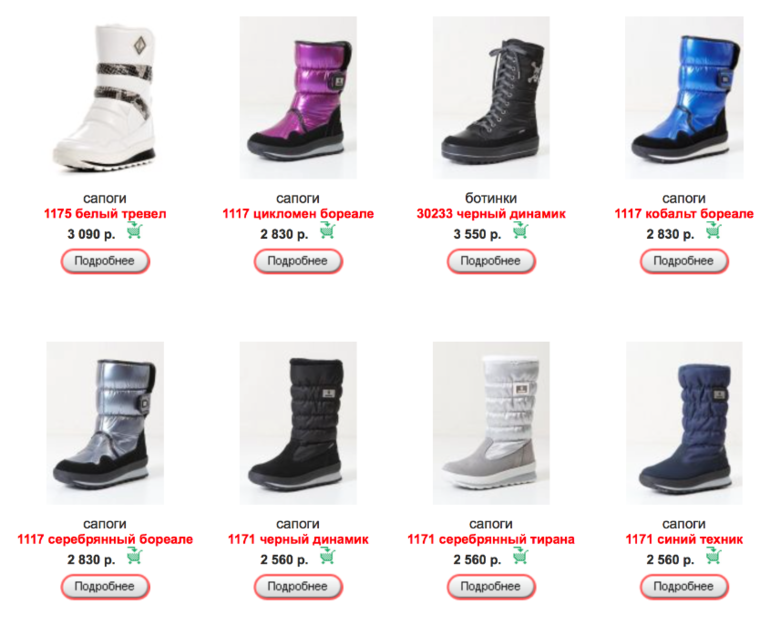View the black lace-up boot image
Image resolution: width=770 pixels, height=625 pixels.
pos(491,97)
